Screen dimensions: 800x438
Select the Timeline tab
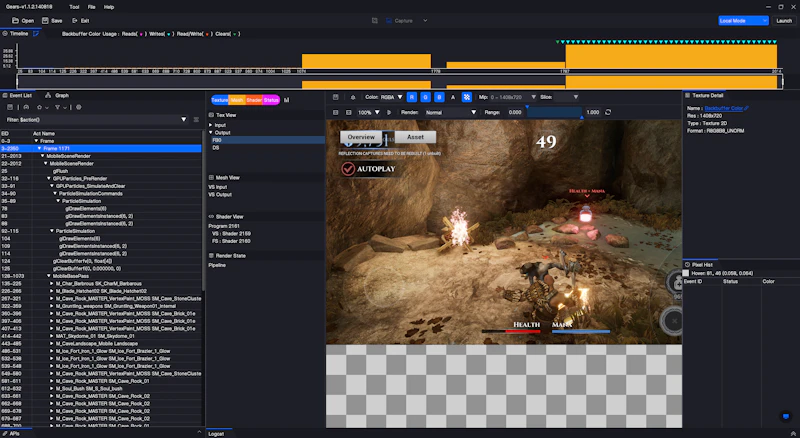(x=15, y=34)
